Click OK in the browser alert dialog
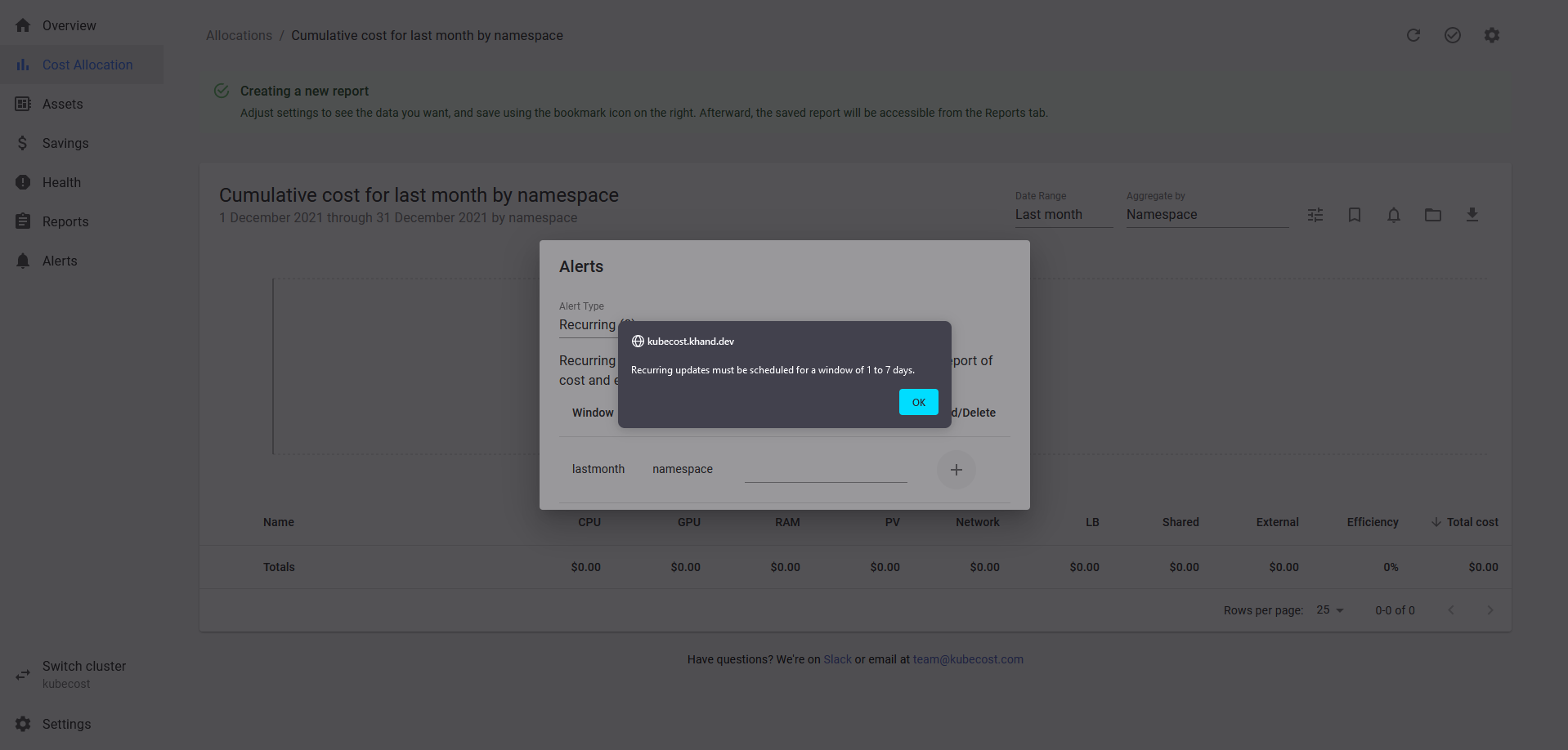This screenshot has width=1568, height=750. point(918,402)
